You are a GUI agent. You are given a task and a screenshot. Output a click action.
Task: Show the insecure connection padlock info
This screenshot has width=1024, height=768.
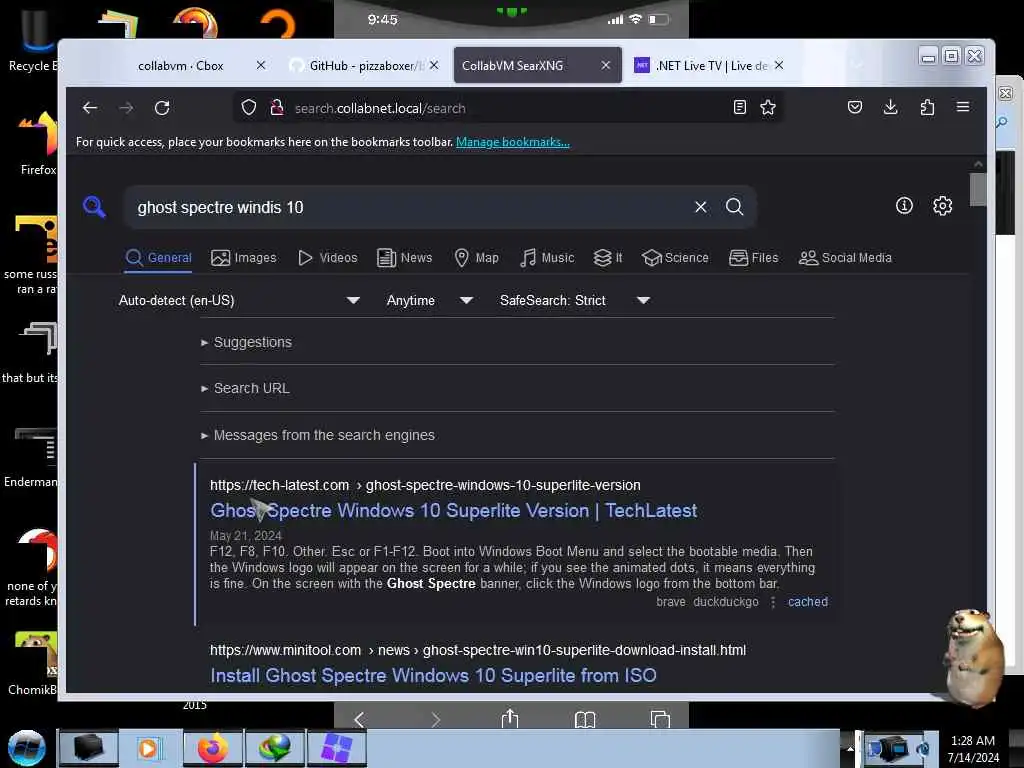coord(277,108)
